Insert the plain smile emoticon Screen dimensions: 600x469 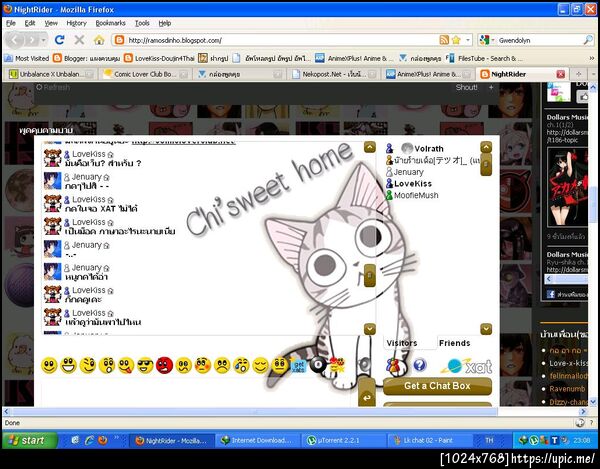point(49,365)
